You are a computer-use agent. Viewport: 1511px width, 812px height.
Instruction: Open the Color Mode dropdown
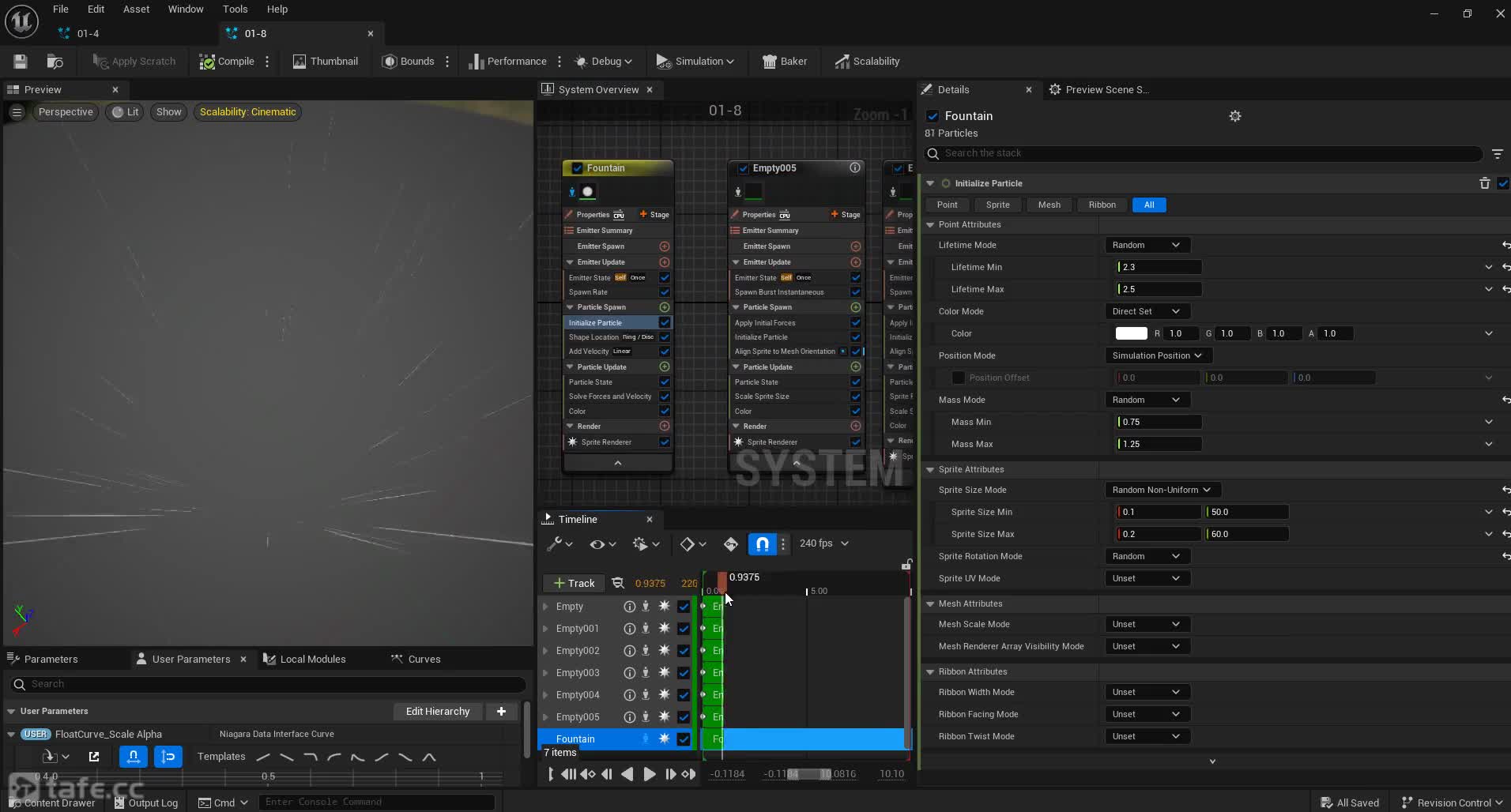coord(1147,311)
